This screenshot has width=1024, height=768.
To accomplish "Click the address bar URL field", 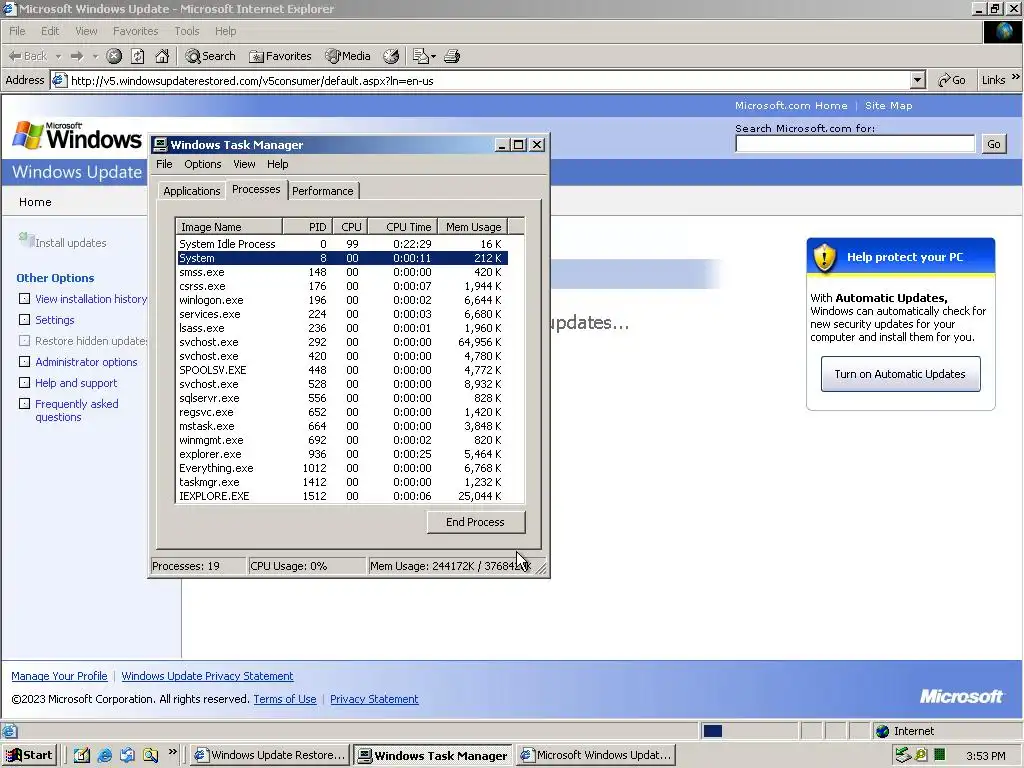I will [481, 80].
